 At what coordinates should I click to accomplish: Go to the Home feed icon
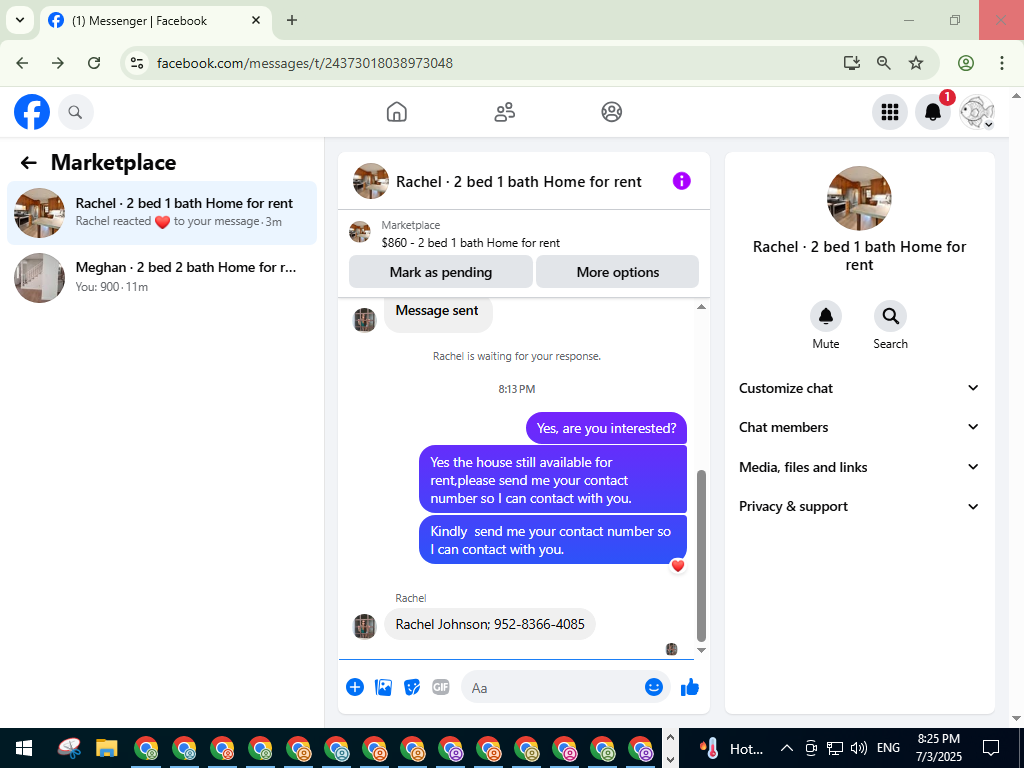click(396, 112)
